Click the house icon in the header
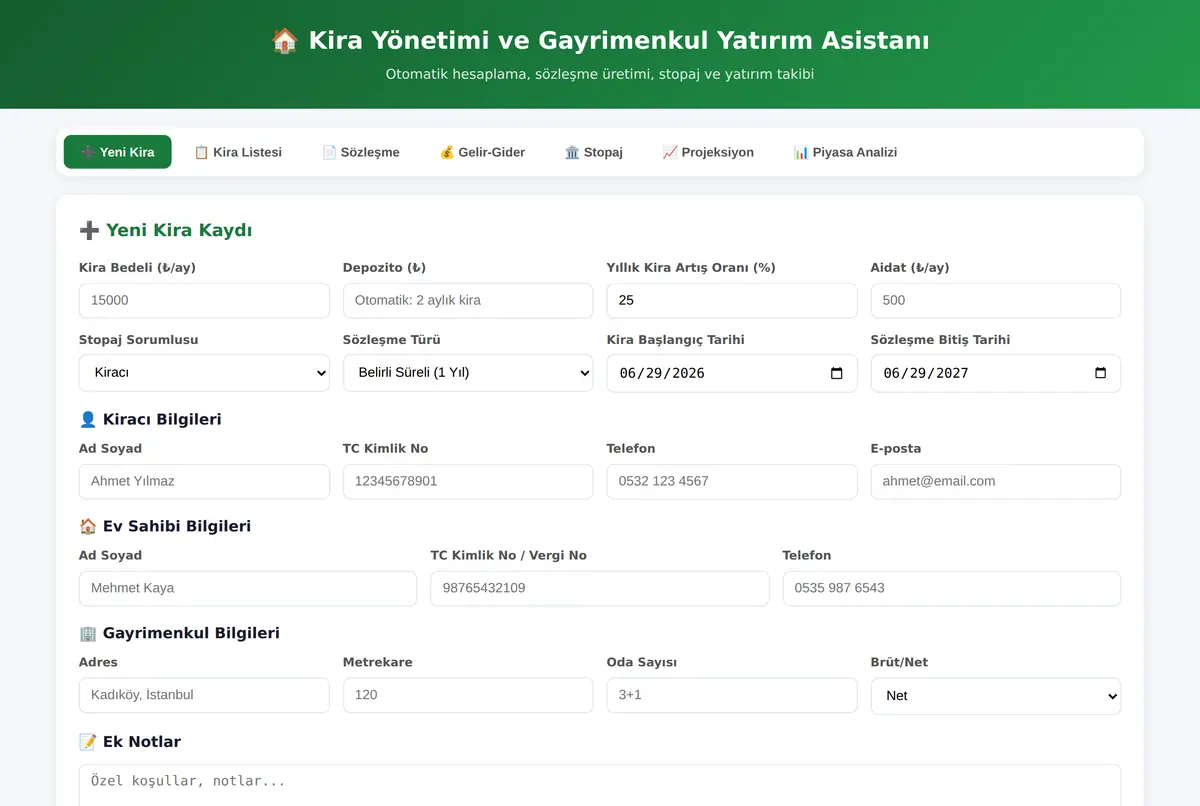The height and width of the screenshot is (806, 1200). [x=285, y=41]
